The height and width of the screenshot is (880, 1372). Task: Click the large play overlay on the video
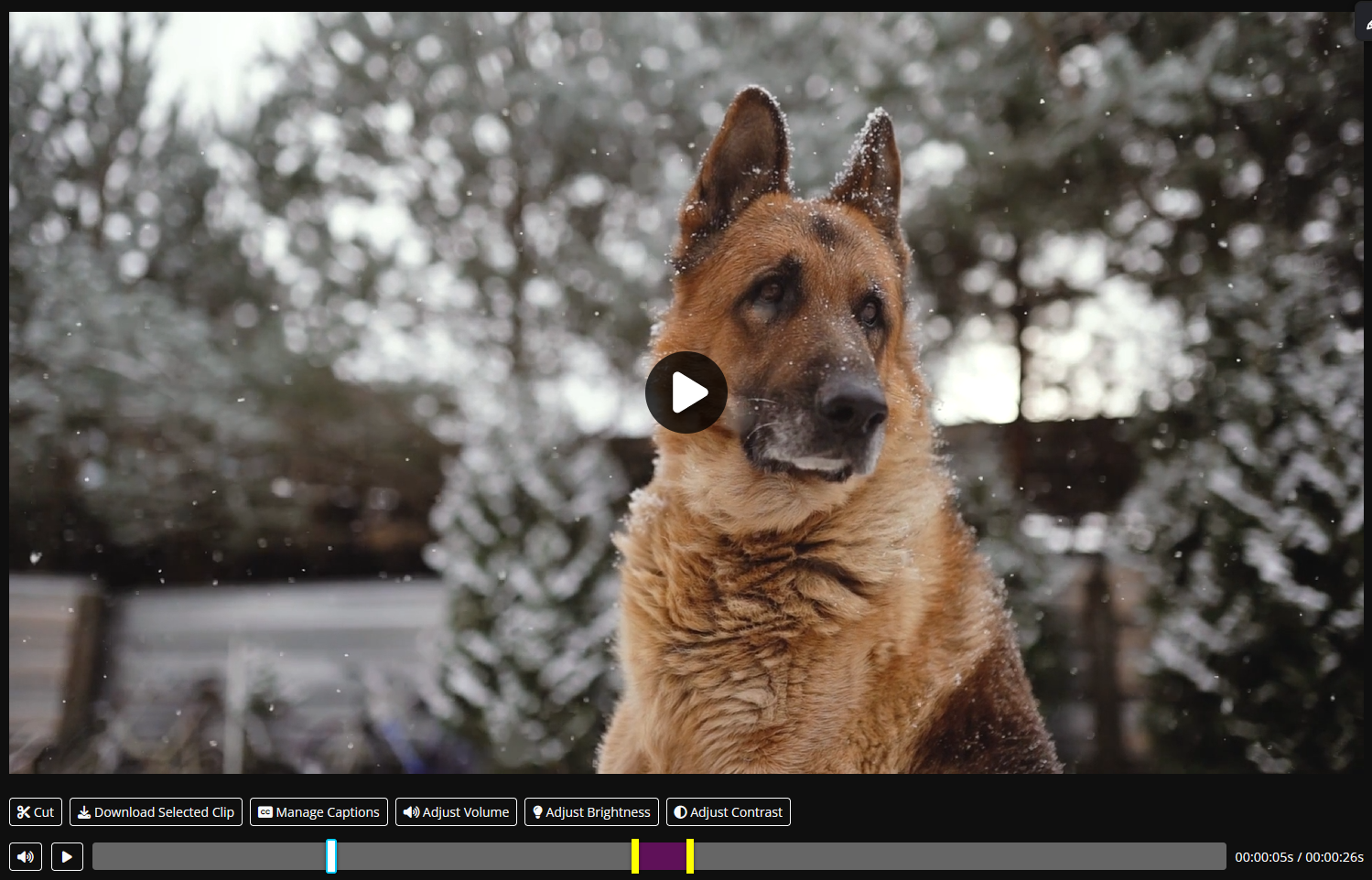pyautogui.click(x=686, y=392)
